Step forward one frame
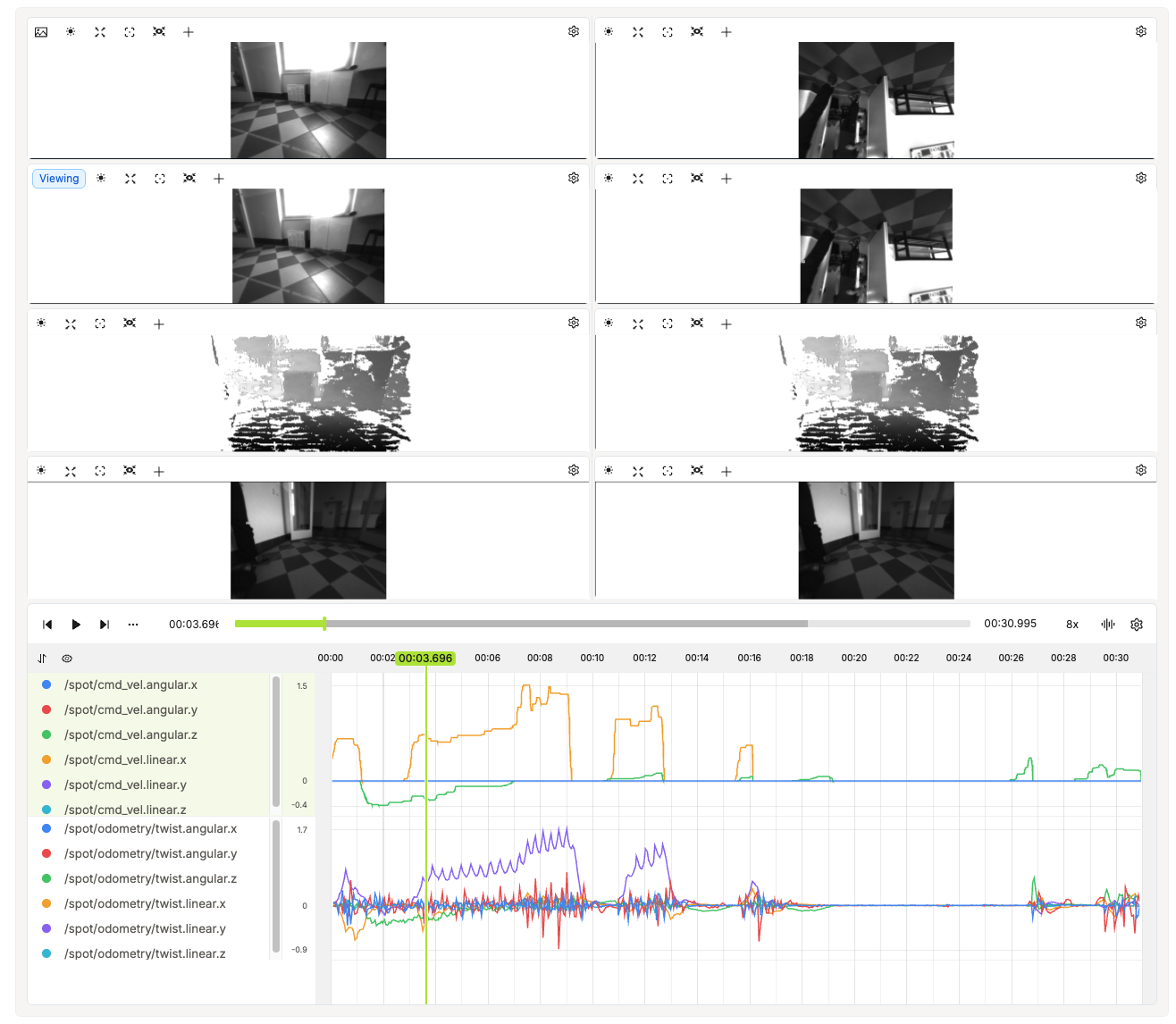 pyautogui.click(x=105, y=625)
